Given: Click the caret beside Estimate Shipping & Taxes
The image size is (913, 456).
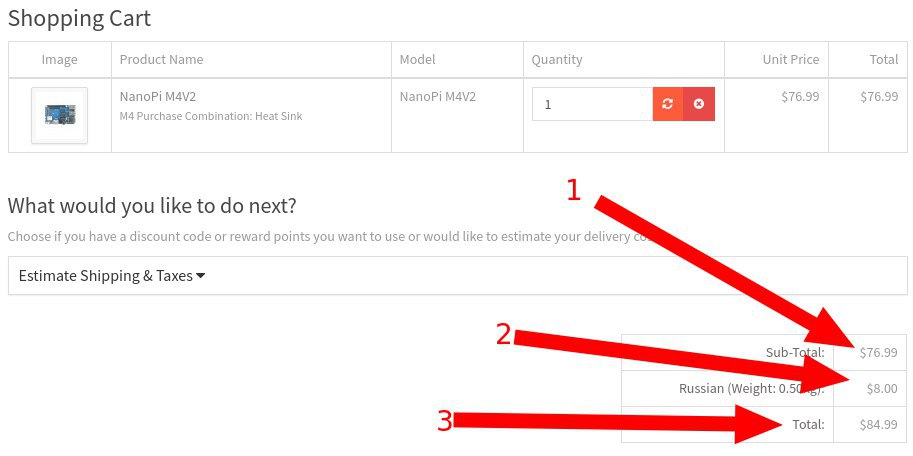Looking at the screenshot, I should 201,276.
